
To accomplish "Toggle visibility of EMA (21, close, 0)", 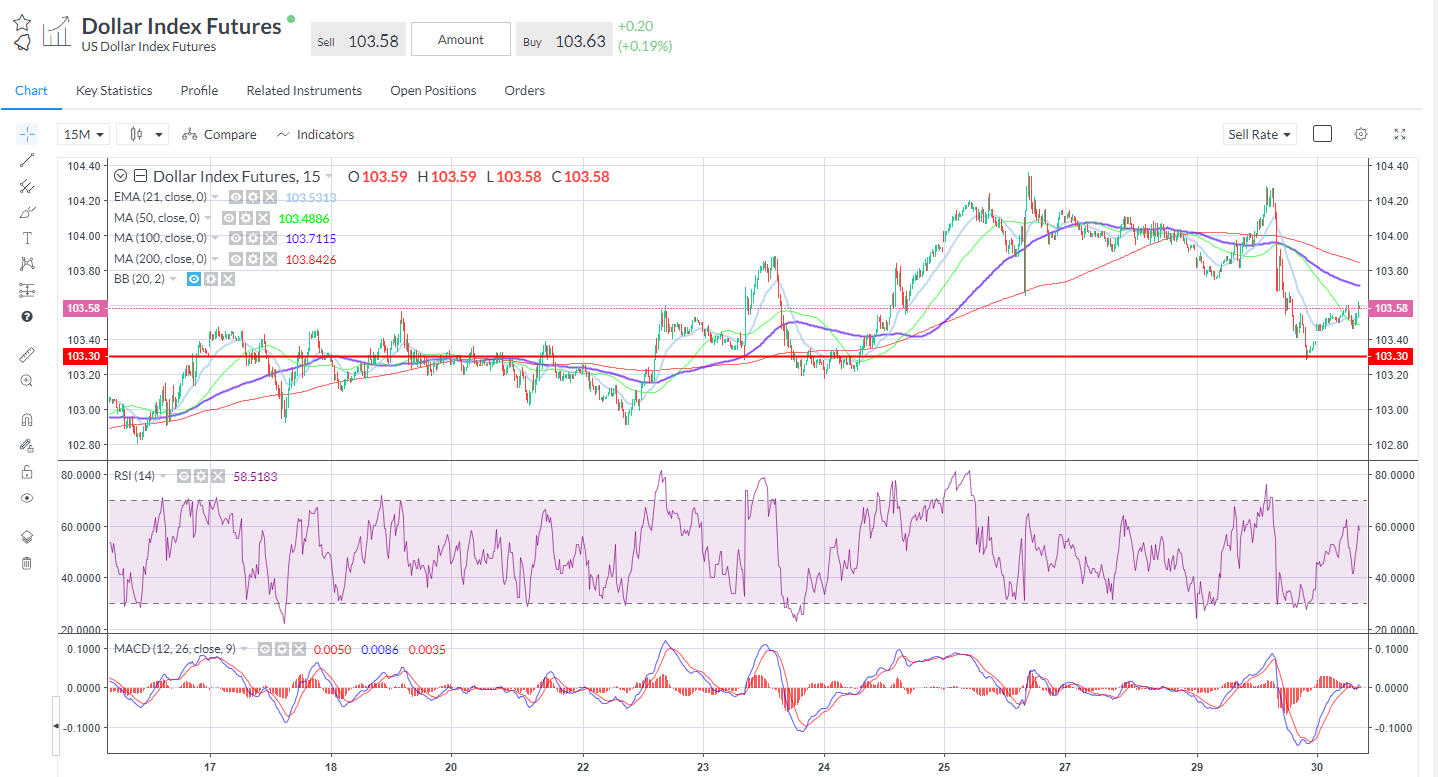I will pos(234,197).
